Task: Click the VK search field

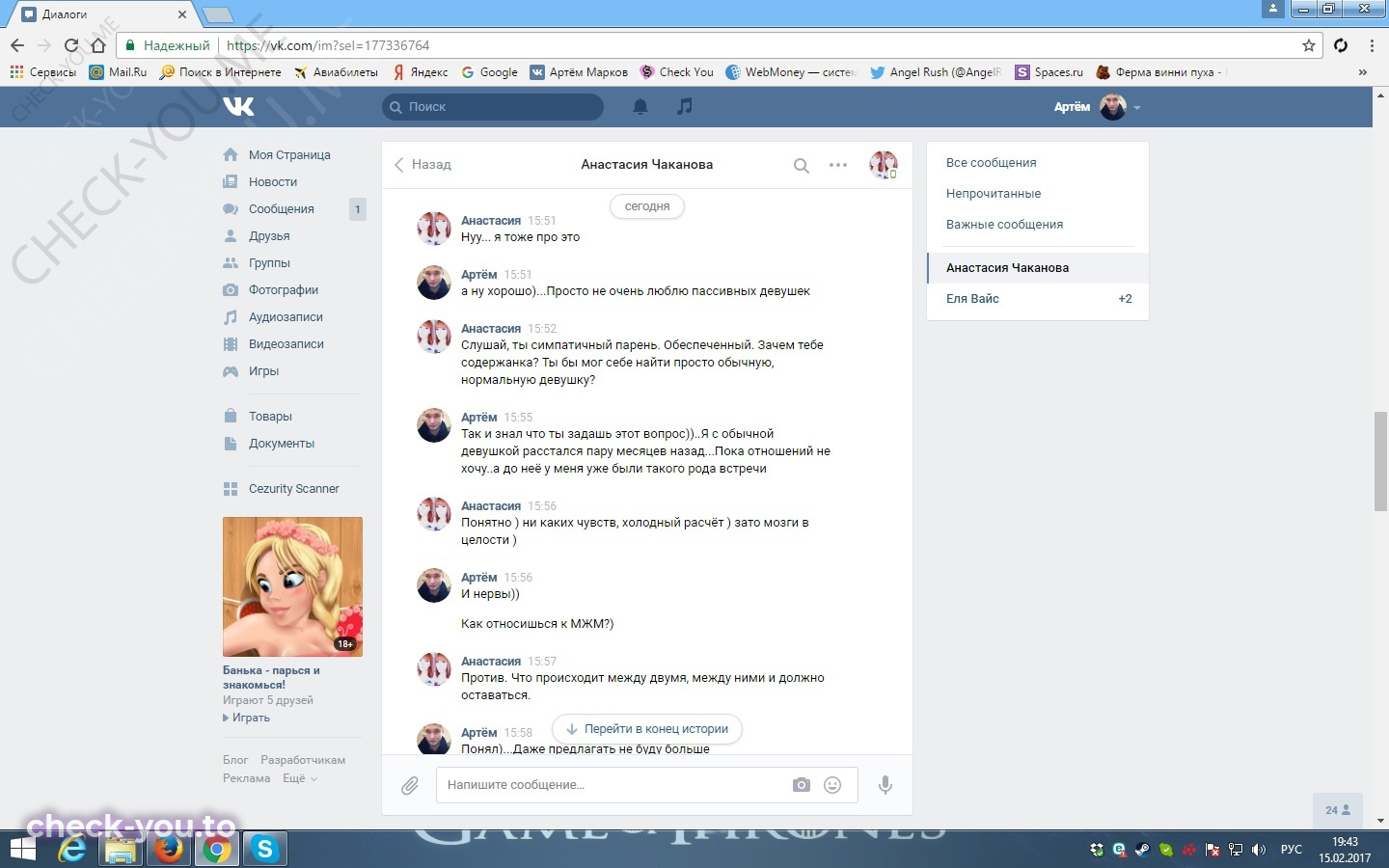Action: (x=493, y=107)
